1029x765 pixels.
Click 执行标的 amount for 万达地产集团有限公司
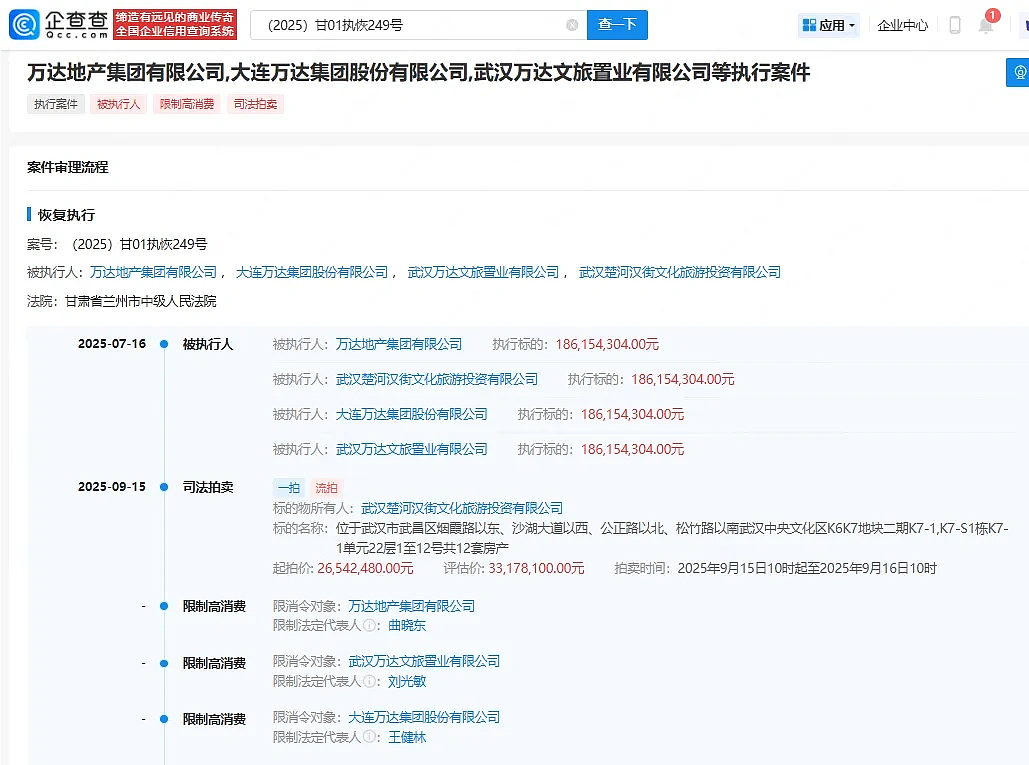coord(607,344)
